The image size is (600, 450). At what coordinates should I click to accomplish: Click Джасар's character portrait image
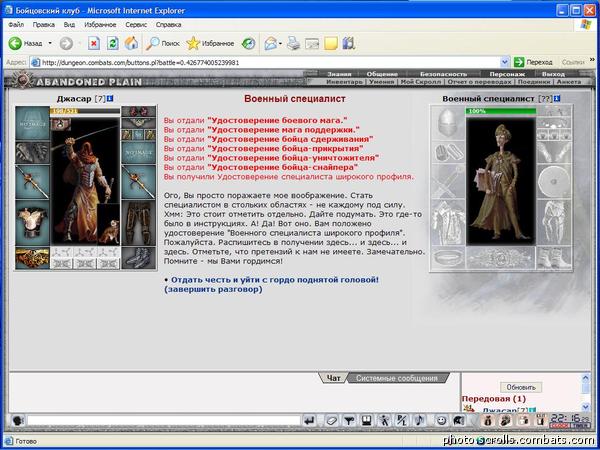click(85, 181)
